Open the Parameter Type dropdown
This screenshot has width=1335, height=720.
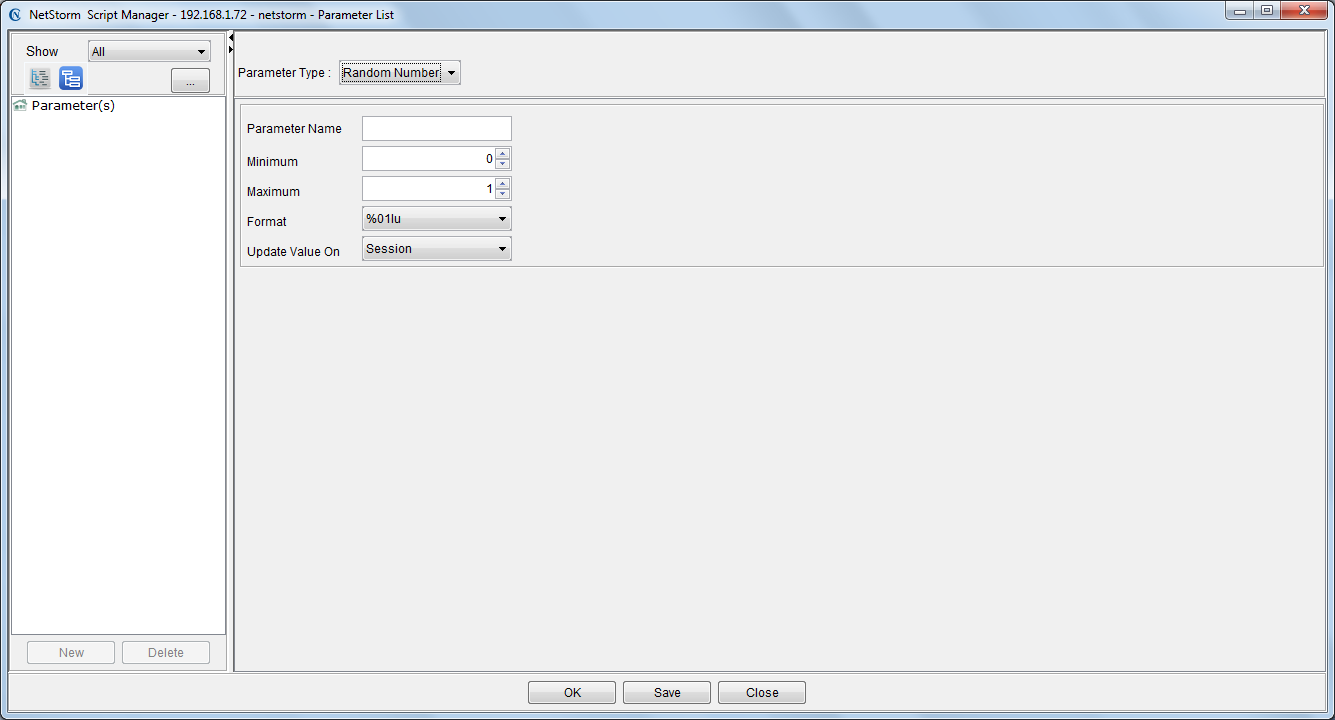click(400, 73)
